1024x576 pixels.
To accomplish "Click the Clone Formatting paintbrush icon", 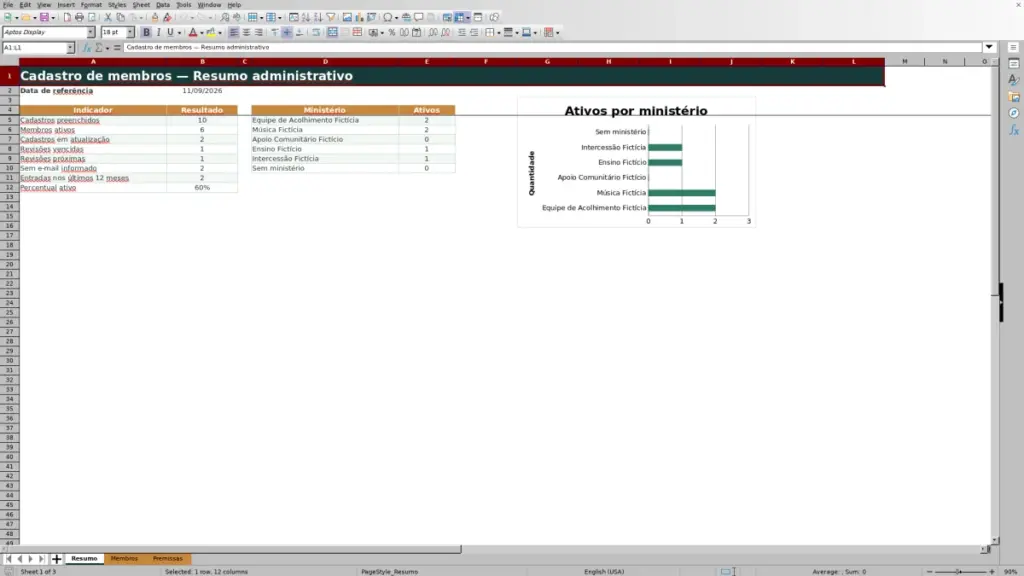I will click(x=155, y=18).
